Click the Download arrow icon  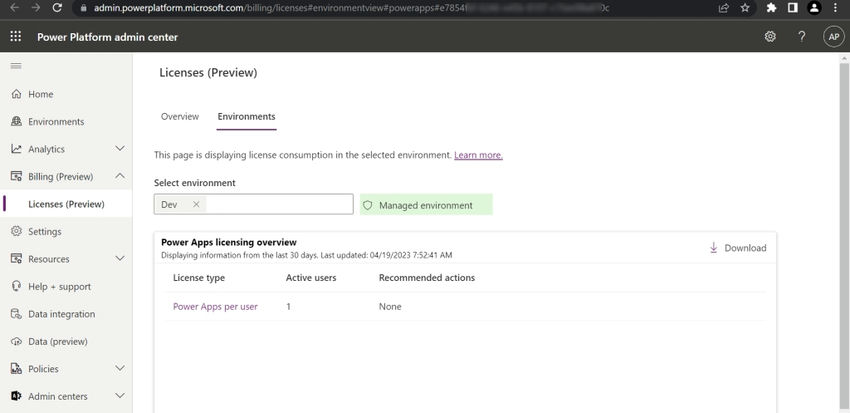tap(714, 248)
